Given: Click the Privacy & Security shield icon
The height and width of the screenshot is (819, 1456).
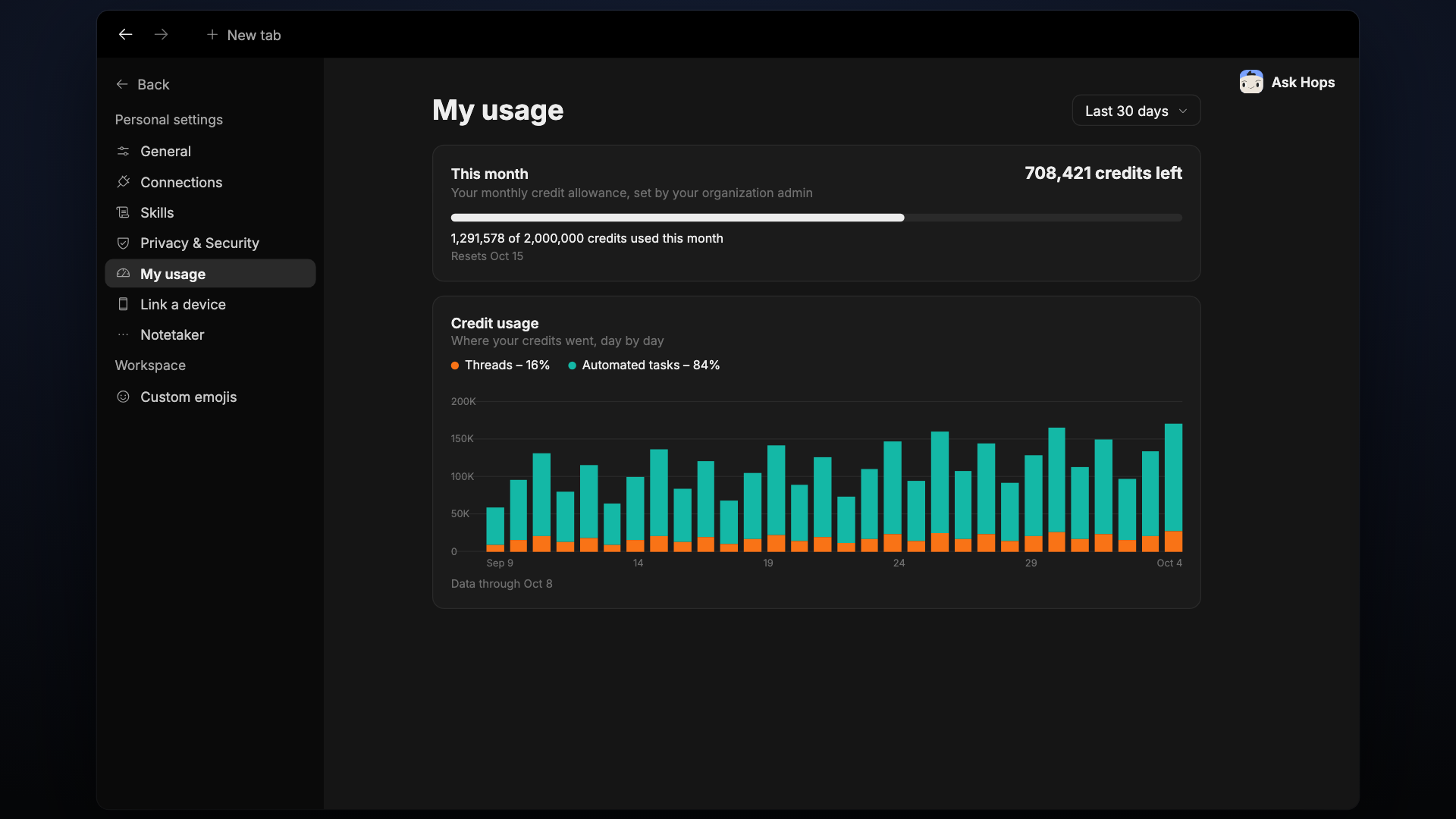Looking at the screenshot, I should coord(123,243).
